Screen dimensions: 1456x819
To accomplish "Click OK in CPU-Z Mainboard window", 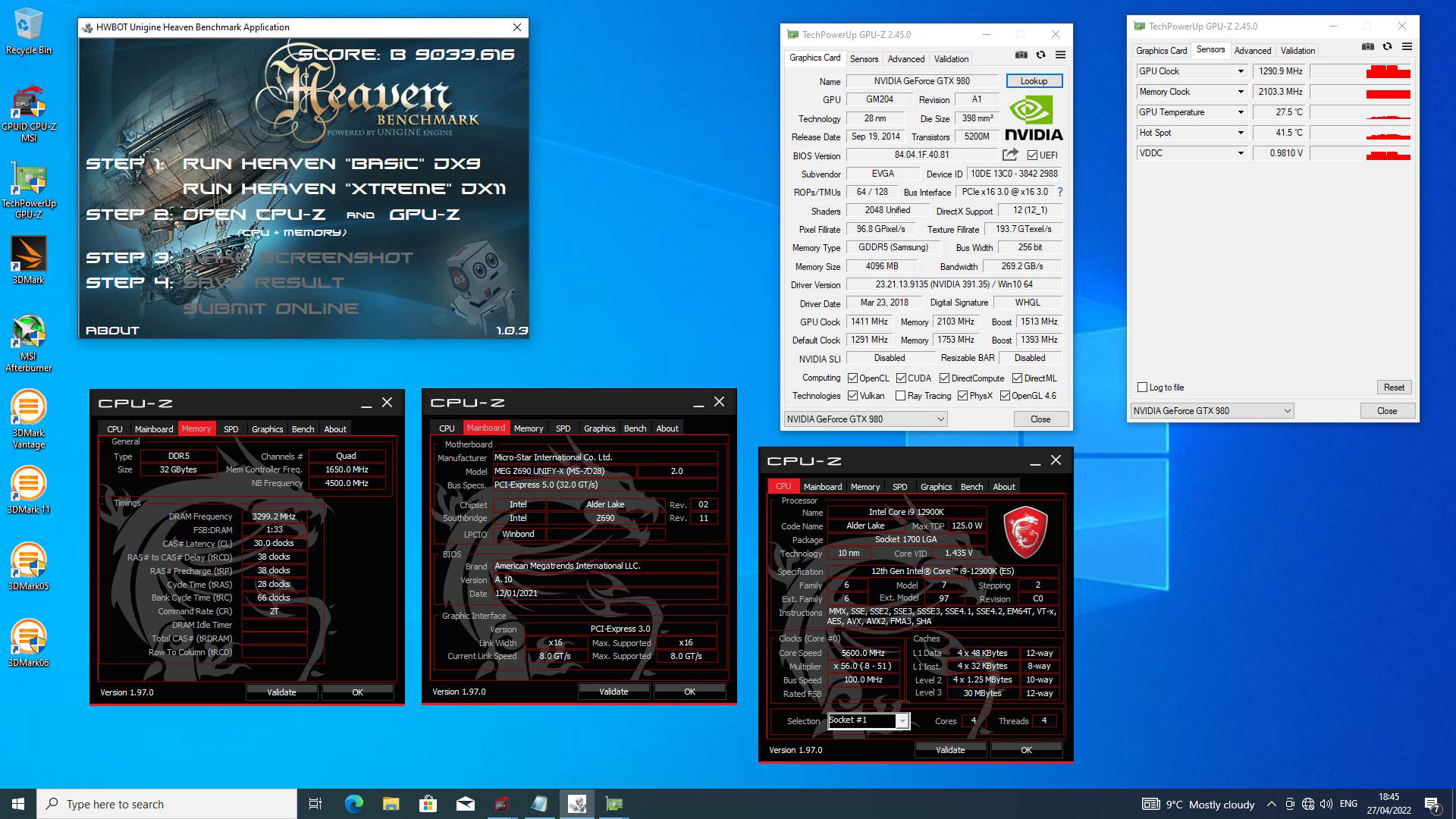I will (689, 692).
